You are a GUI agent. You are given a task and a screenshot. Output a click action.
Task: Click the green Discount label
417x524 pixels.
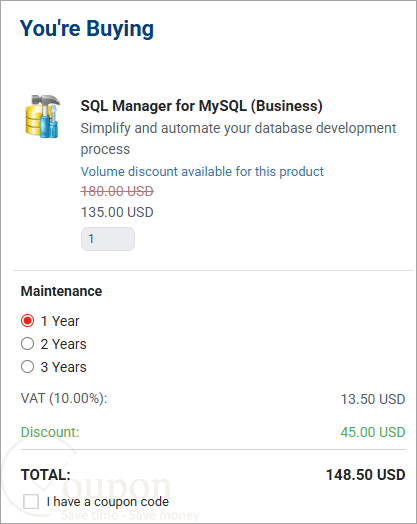[50, 432]
